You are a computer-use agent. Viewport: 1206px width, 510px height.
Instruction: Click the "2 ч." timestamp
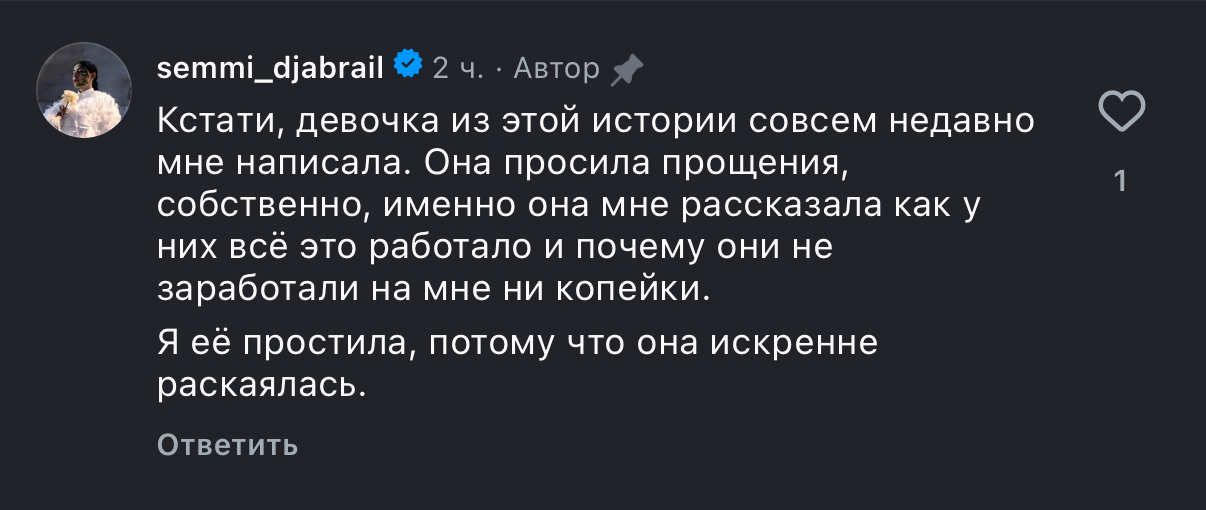click(x=458, y=68)
